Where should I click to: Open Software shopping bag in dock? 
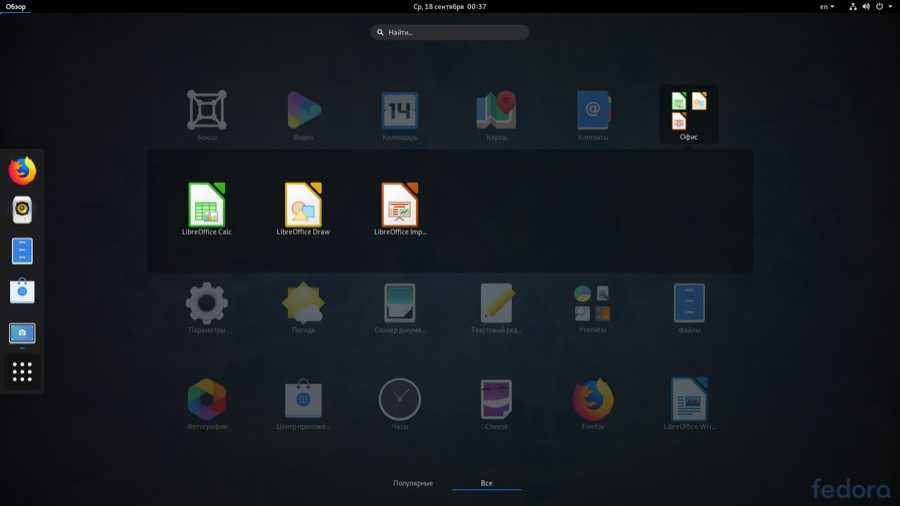[22, 291]
